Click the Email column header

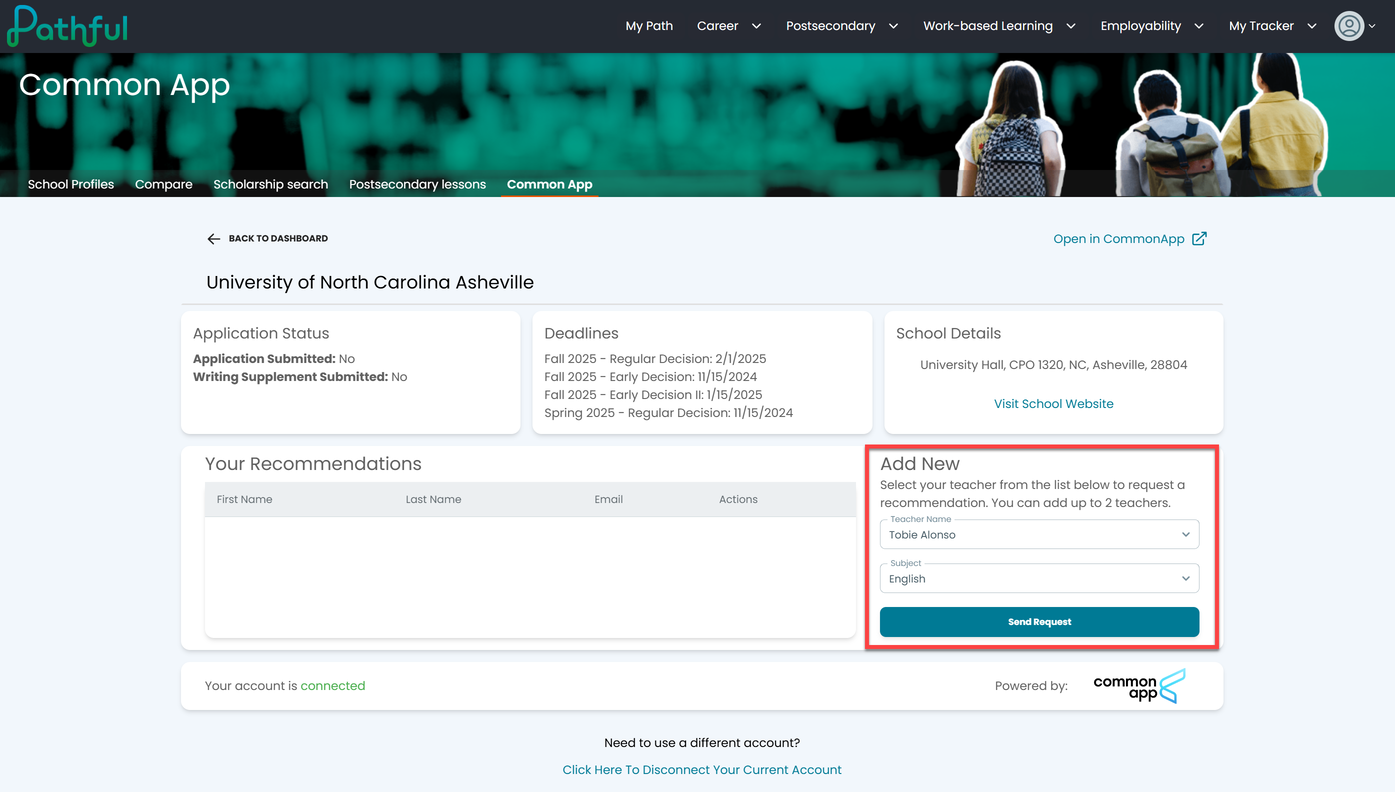click(x=609, y=499)
